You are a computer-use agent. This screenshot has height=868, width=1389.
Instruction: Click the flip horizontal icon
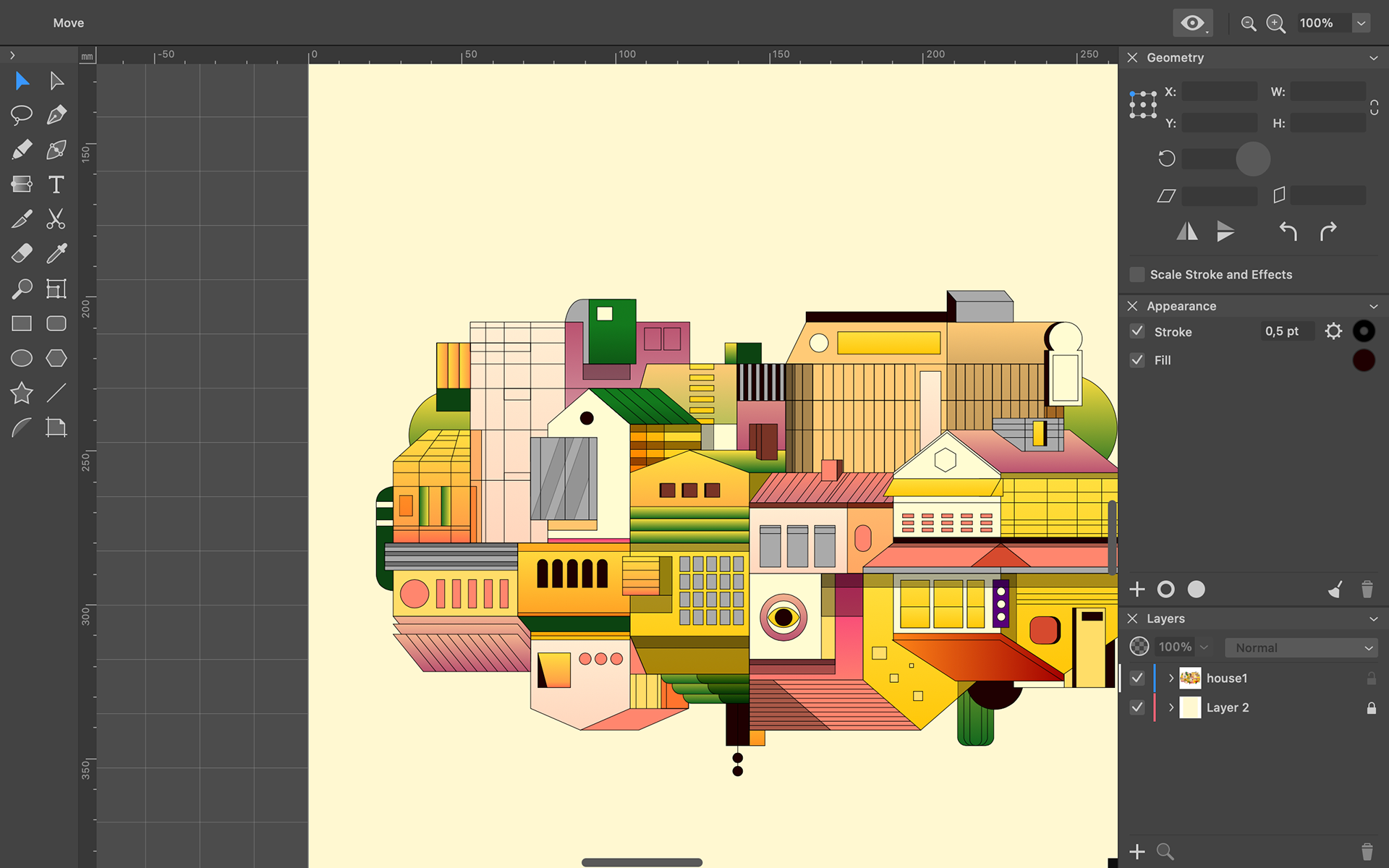(1187, 231)
